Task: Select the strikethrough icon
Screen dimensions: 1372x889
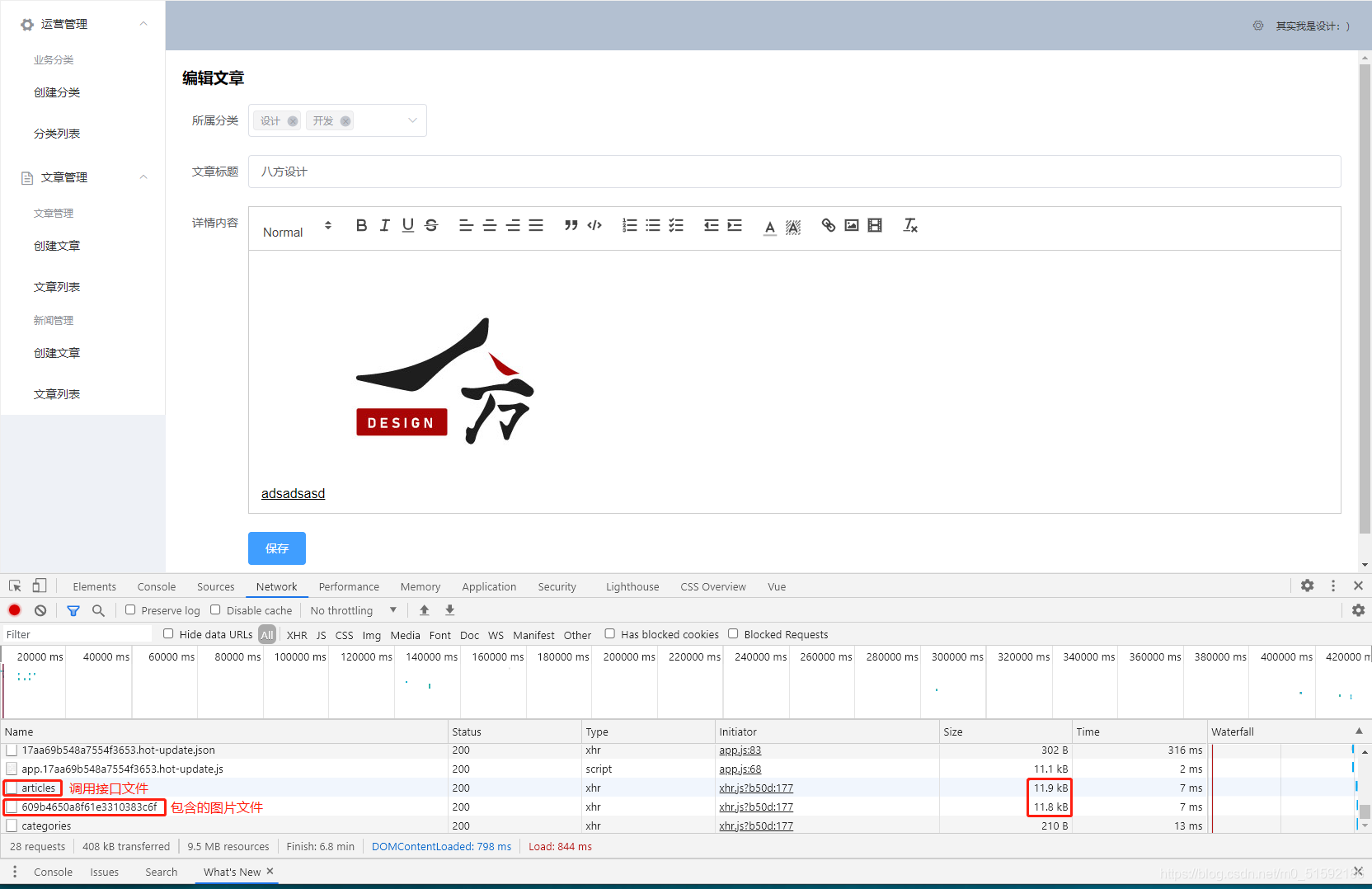Action: pos(431,224)
